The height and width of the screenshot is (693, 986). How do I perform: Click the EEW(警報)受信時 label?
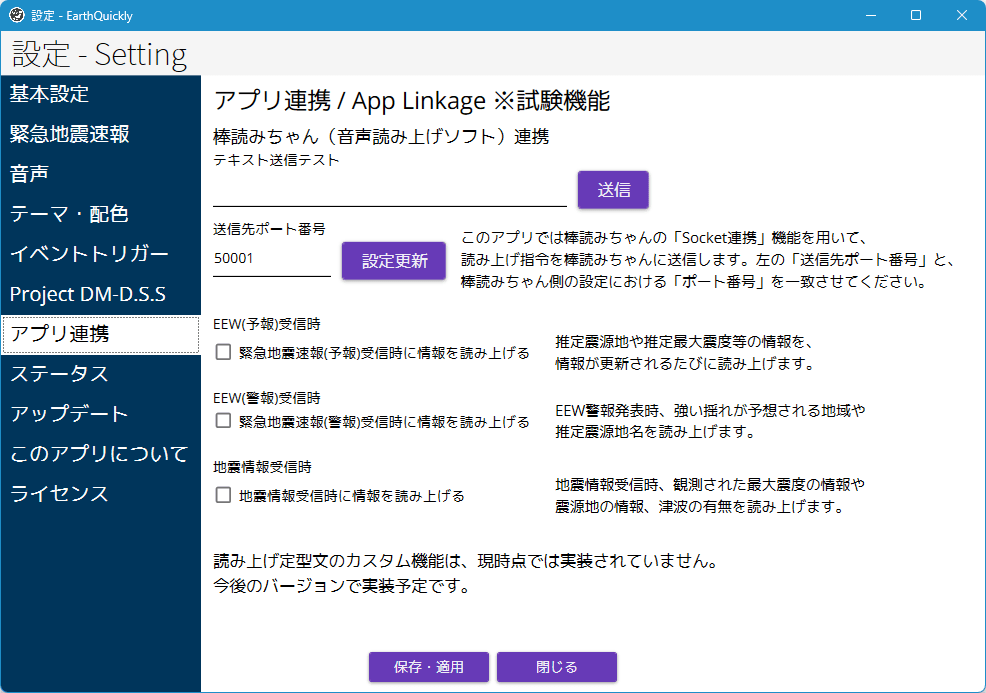(x=267, y=398)
